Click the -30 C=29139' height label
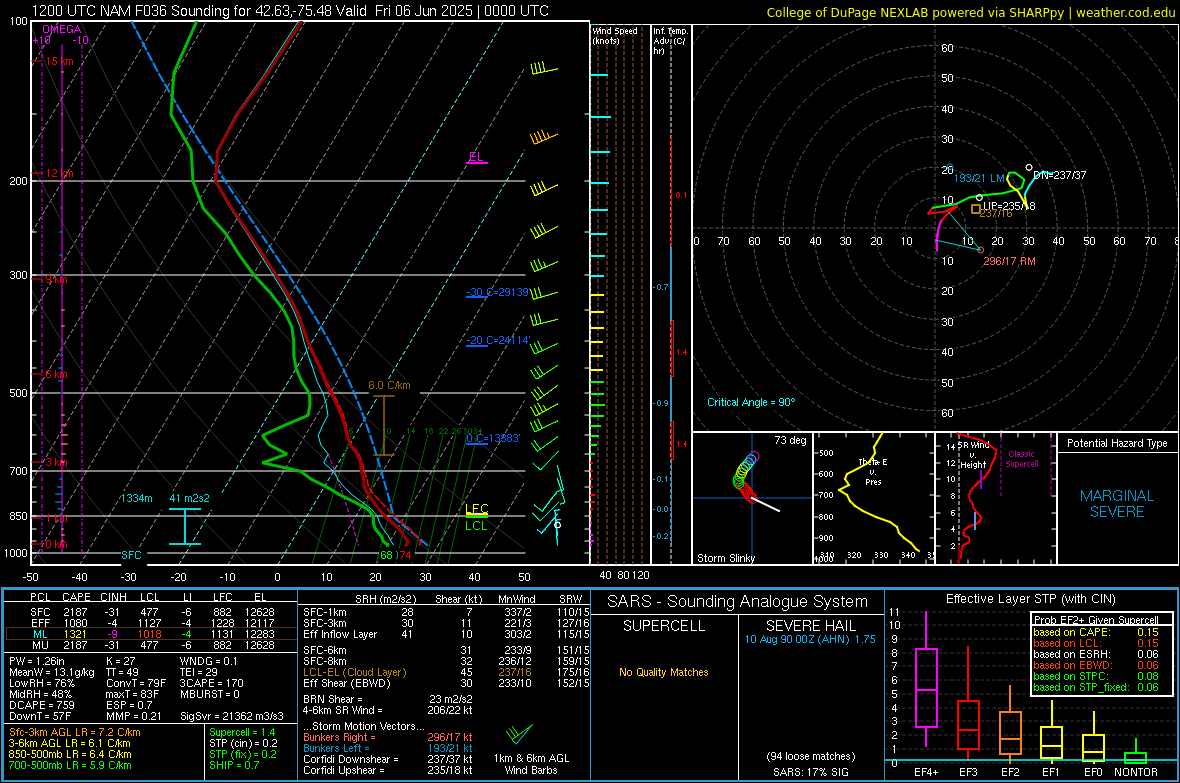The image size is (1180, 783). (497, 292)
